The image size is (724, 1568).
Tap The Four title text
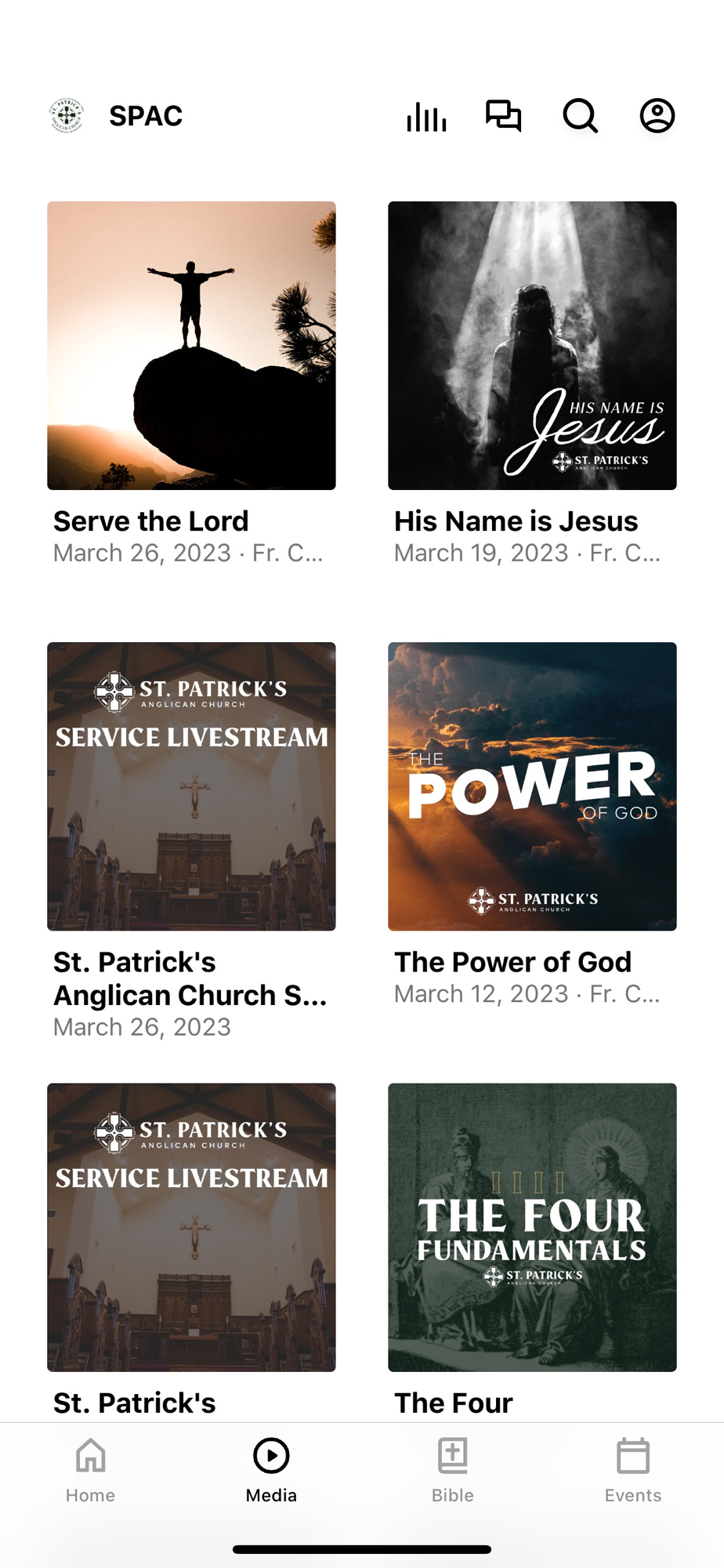tap(454, 1403)
